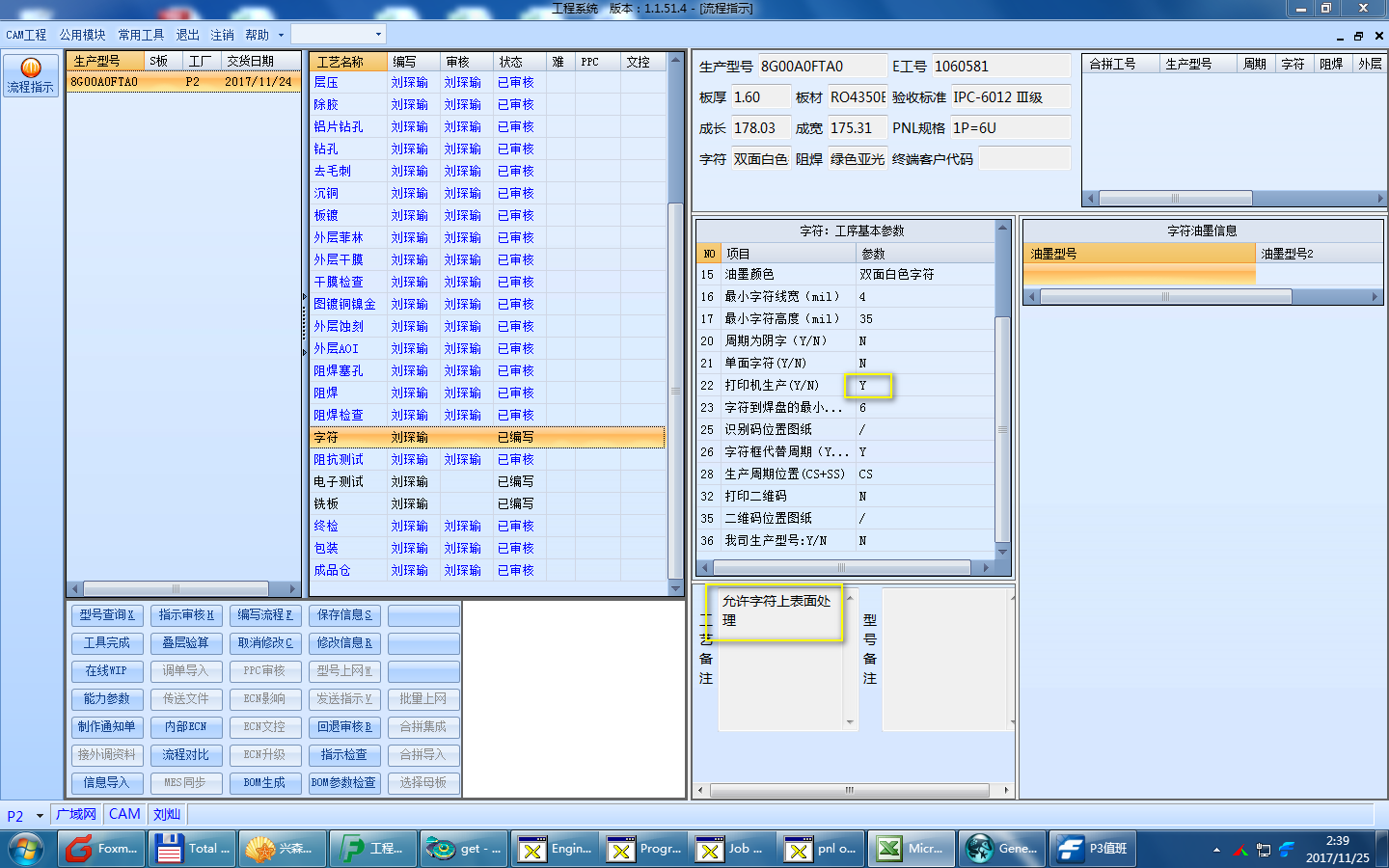Open the 公用模块 menu
The width and height of the screenshot is (1389, 868).
tap(83, 35)
